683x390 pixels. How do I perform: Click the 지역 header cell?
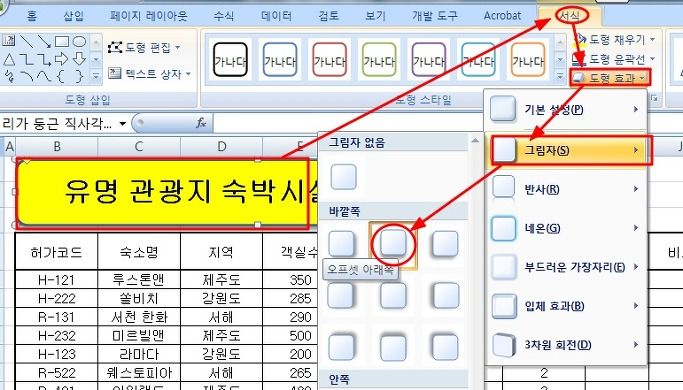click(221, 251)
